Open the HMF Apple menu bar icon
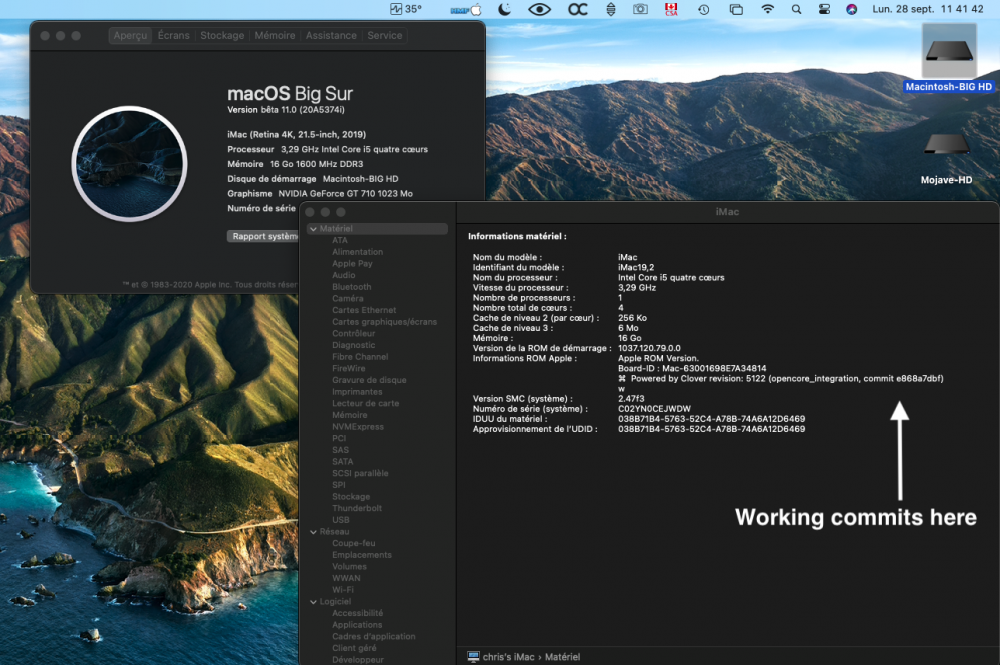This screenshot has width=1000, height=665. coord(466,10)
